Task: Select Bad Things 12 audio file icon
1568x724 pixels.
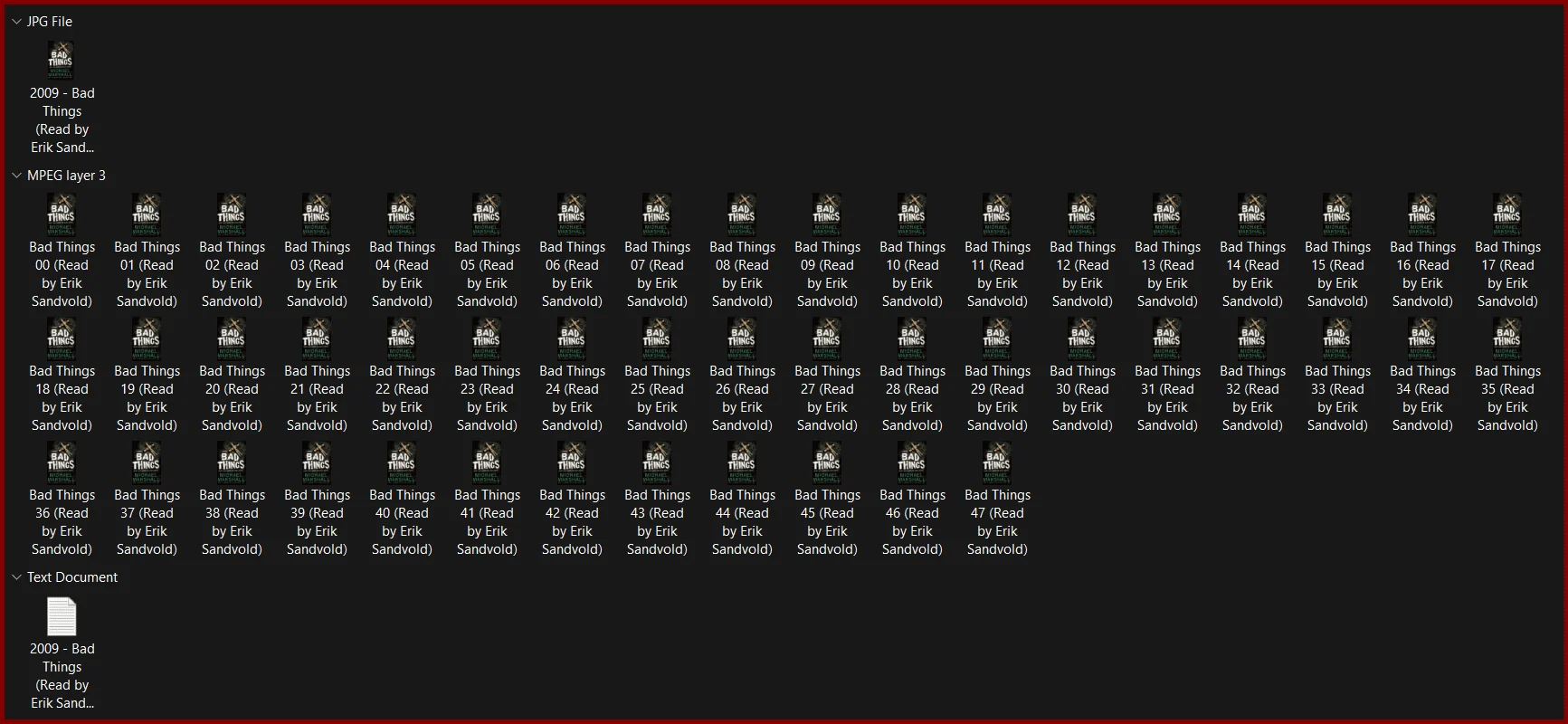Action: [x=1082, y=214]
